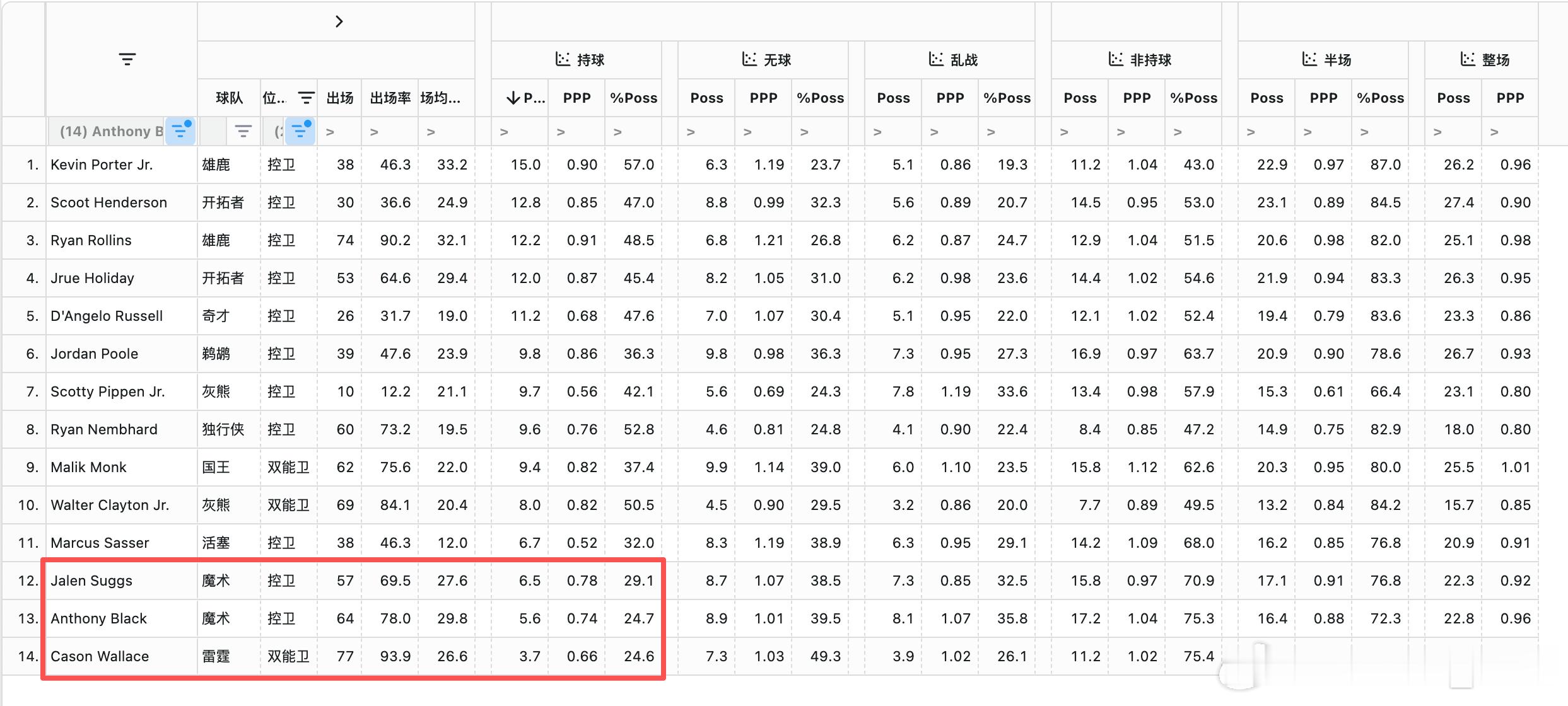
Task: Open the scatter chart icon beside 持球
Action: pyautogui.click(x=562, y=59)
